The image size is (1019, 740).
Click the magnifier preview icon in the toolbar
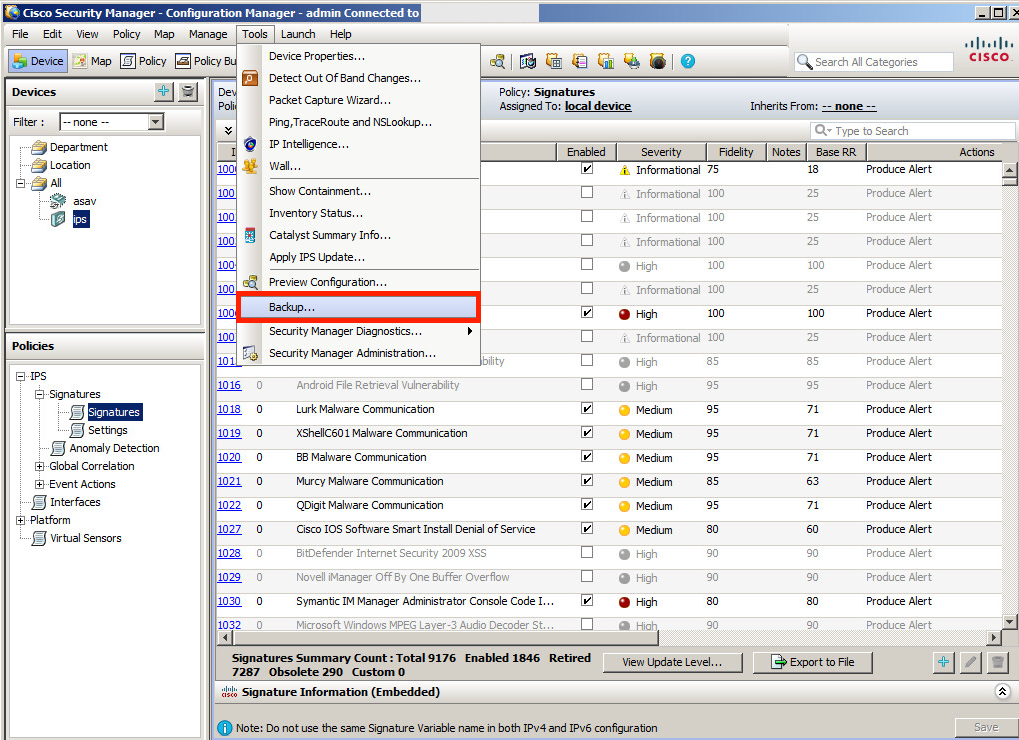click(497, 61)
